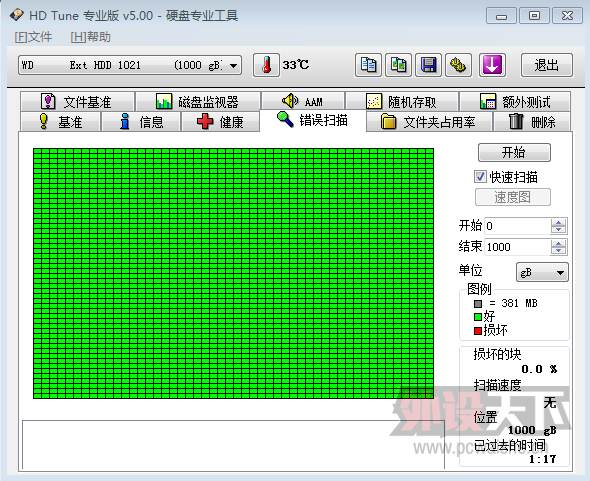Screen dimensions: 590x481
Task: Click the 退出 exit button
Action: point(547,65)
